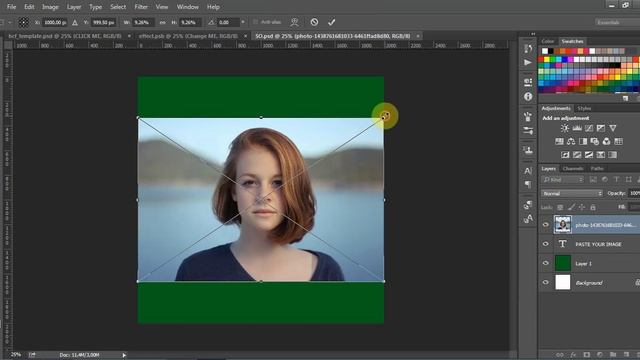The image size is (640, 360).
Task: Toggle lock image pixels brush icon
Action: pos(571,207)
